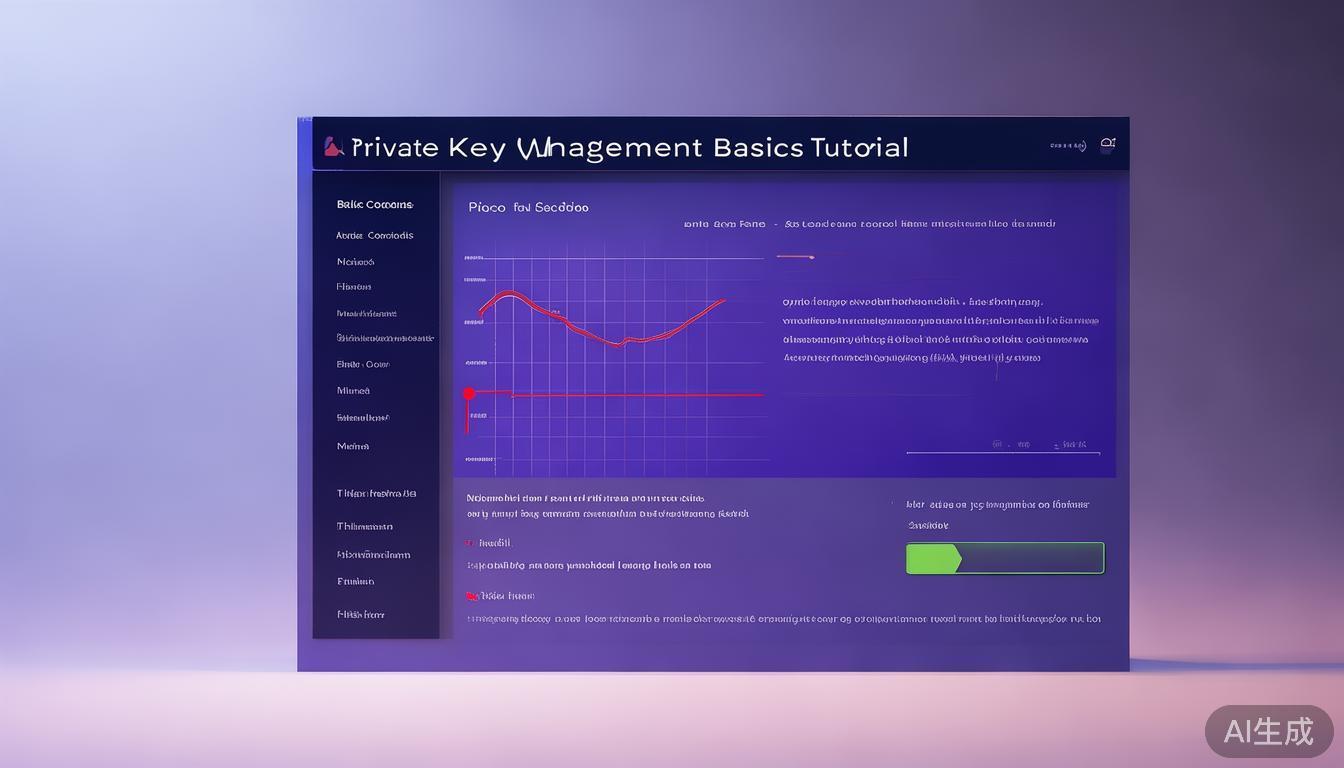Click the short red legend line above the text
The width and height of the screenshot is (1344, 768).
click(x=795, y=257)
